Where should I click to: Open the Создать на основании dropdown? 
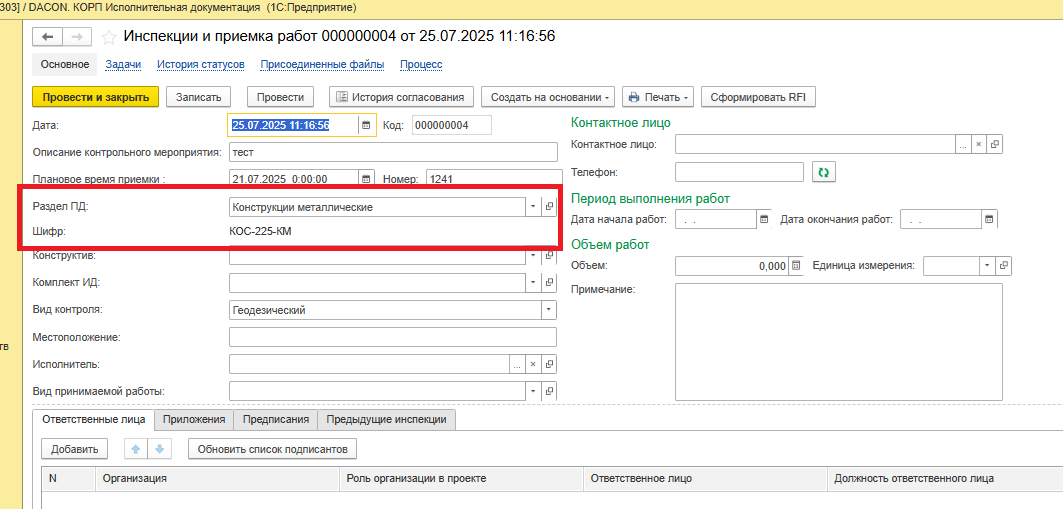click(x=551, y=97)
